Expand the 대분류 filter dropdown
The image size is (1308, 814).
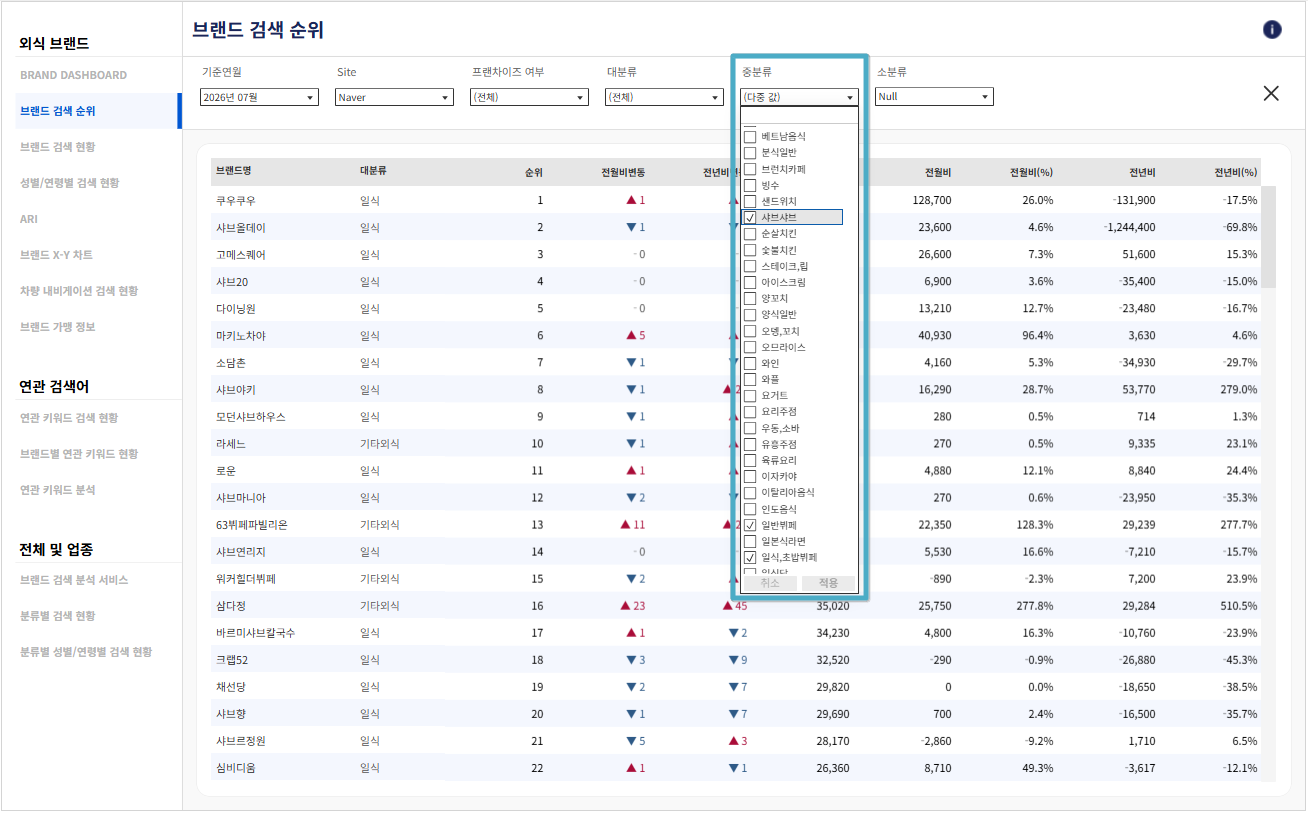[x=664, y=97]
